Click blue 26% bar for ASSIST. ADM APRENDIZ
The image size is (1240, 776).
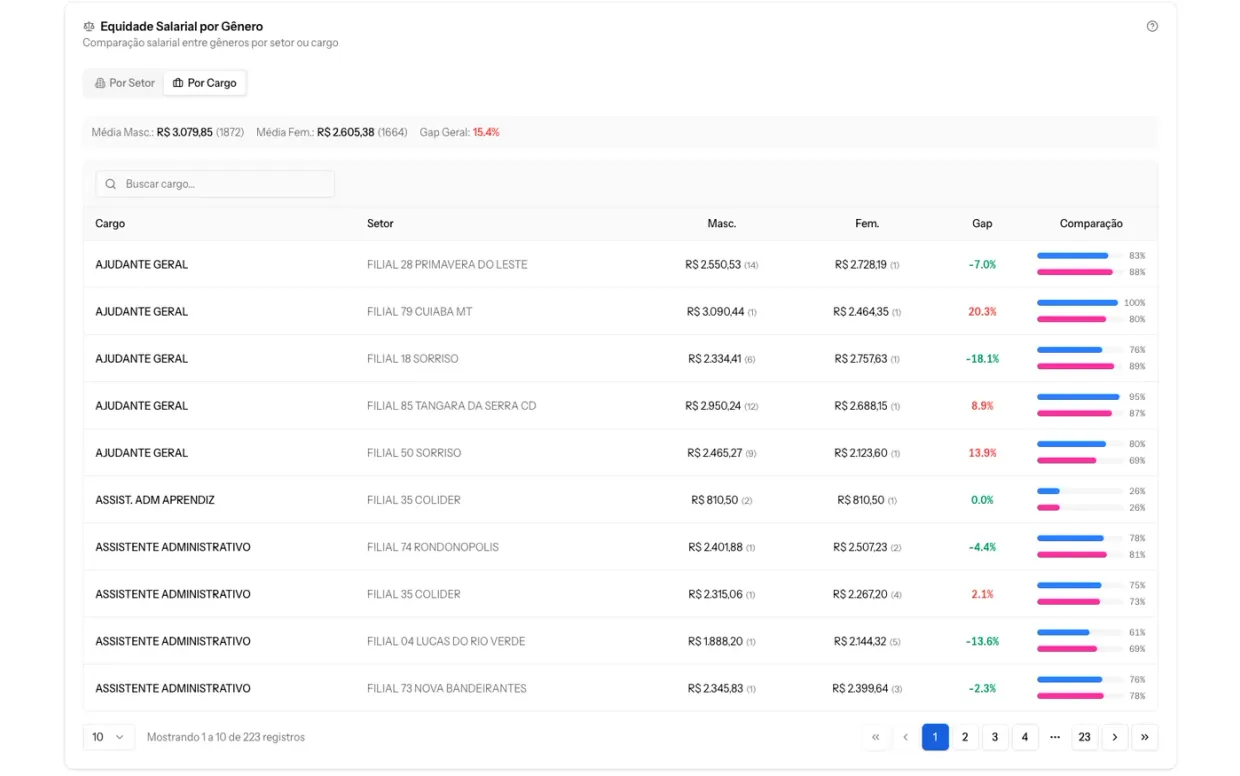point(1048,491)
